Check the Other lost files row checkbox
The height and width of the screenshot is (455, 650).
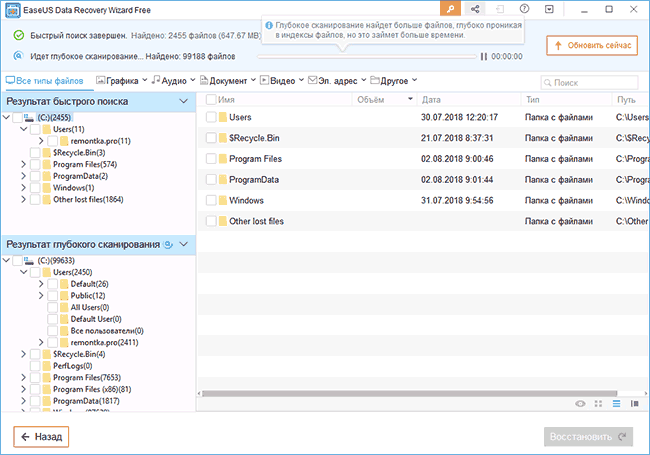tap(211, 221)
